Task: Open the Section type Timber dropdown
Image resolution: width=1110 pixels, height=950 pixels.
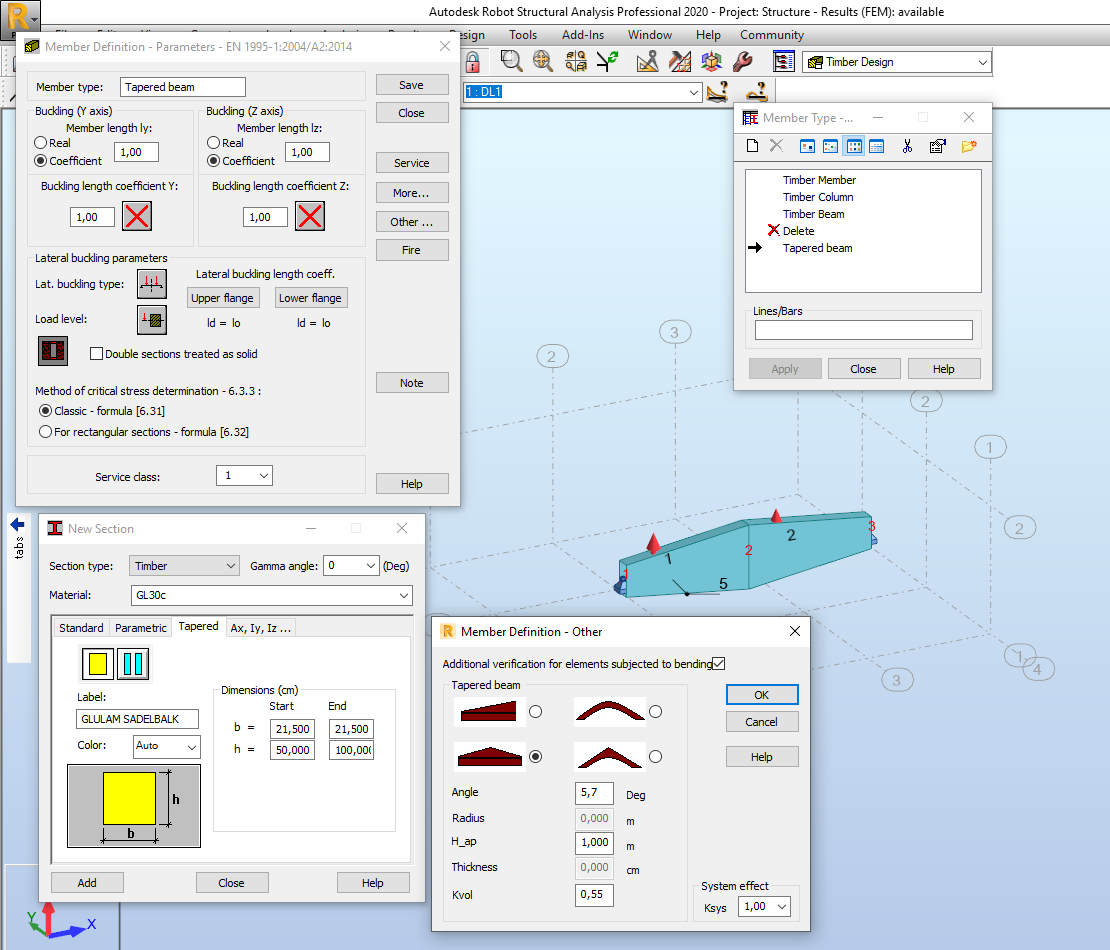Action: 184,566
